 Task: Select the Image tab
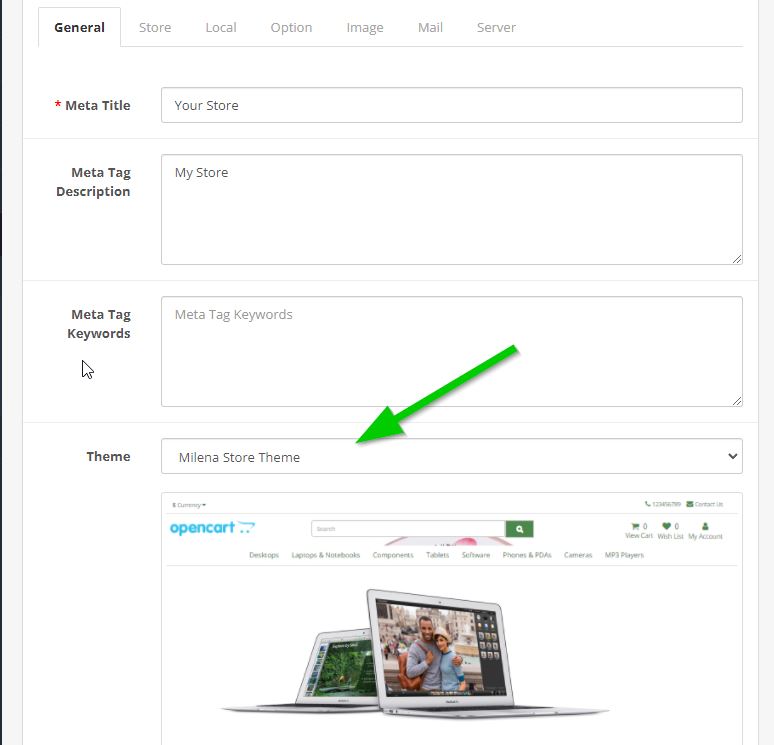point(365,27)
